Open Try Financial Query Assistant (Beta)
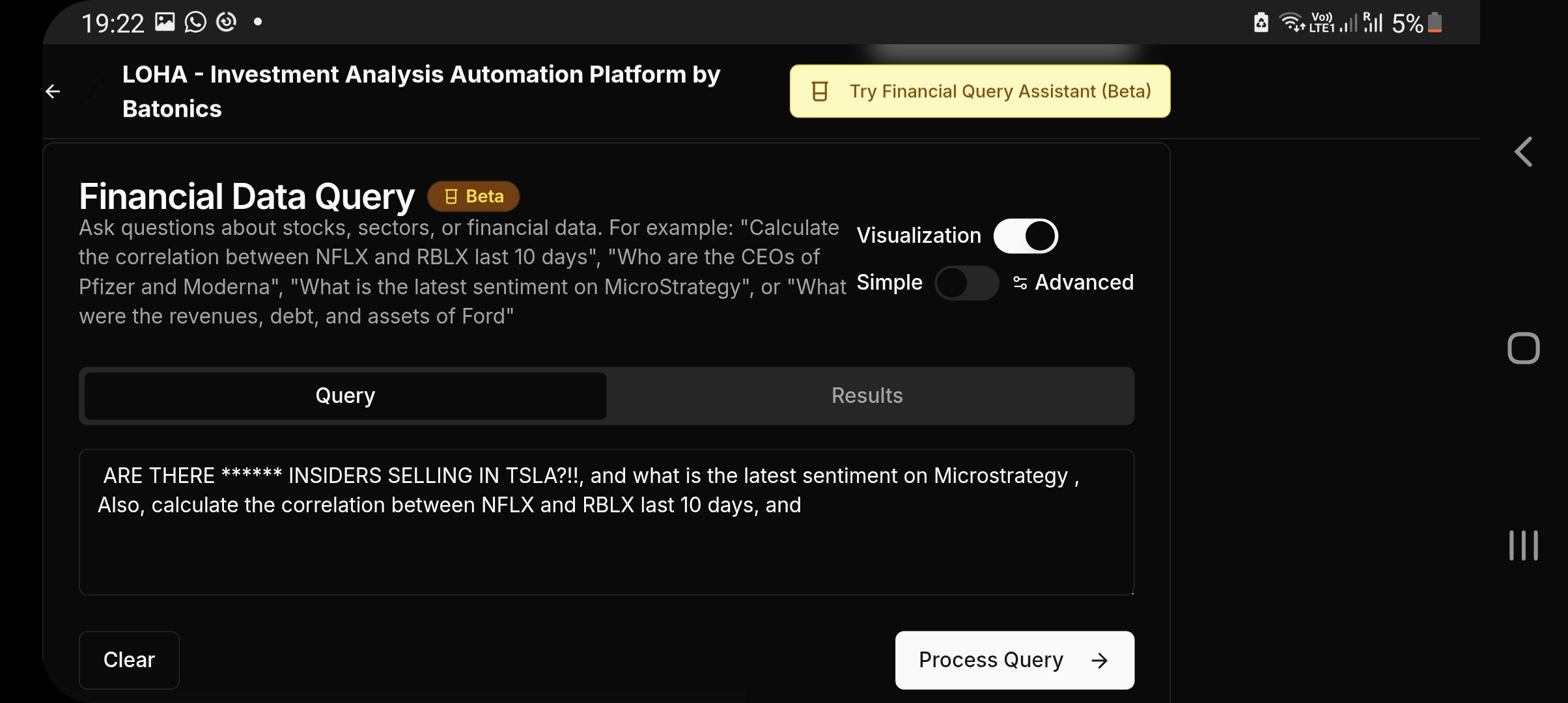This screenshot has width=1568, height=703. tap(980, 91)
